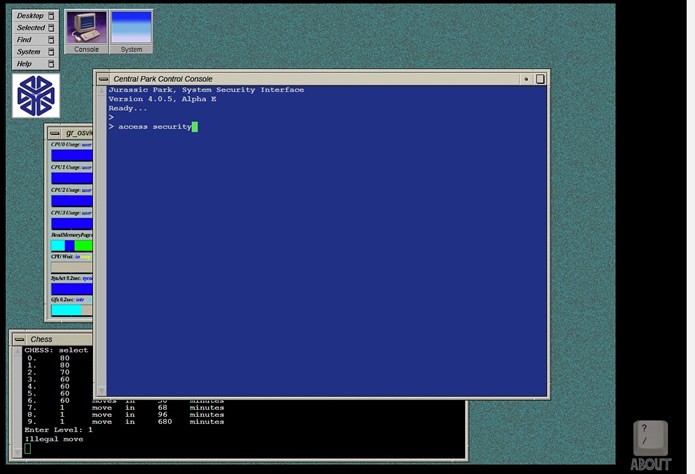Click the console window's square maximize button
Screen dimensions: 695x474
pyautogui.click(x=540, y=79)
